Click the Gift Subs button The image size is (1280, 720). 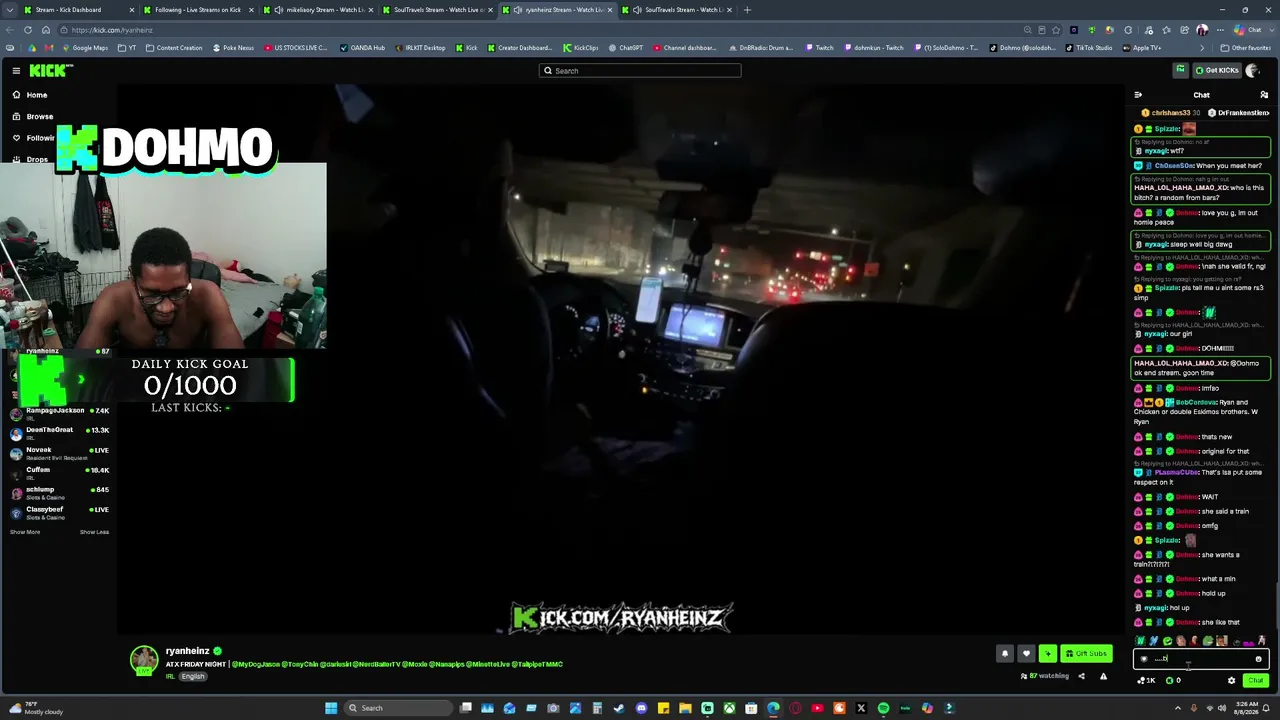[1086, 654]
